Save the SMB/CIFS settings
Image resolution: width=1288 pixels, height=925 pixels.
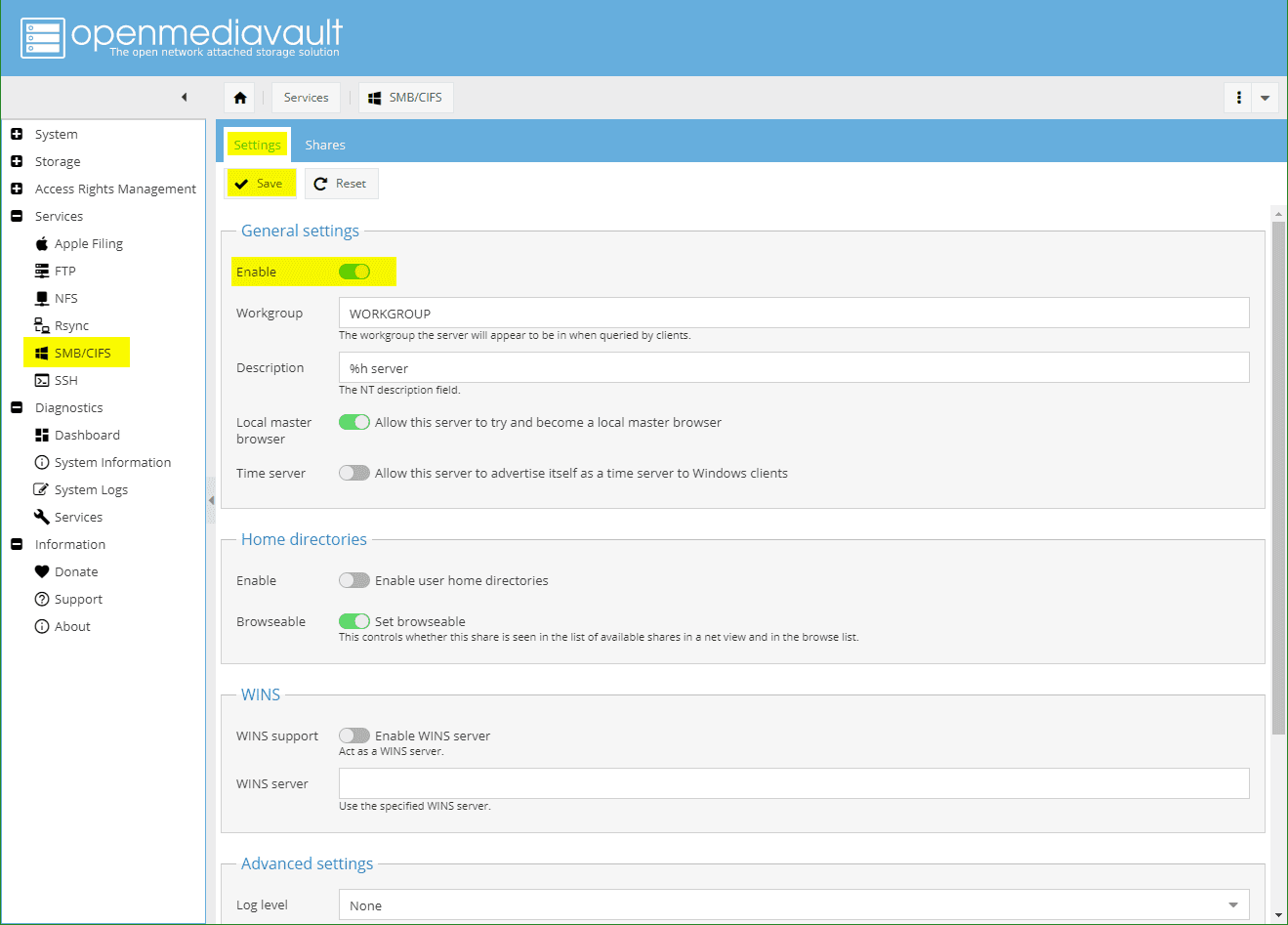(260, 184)
